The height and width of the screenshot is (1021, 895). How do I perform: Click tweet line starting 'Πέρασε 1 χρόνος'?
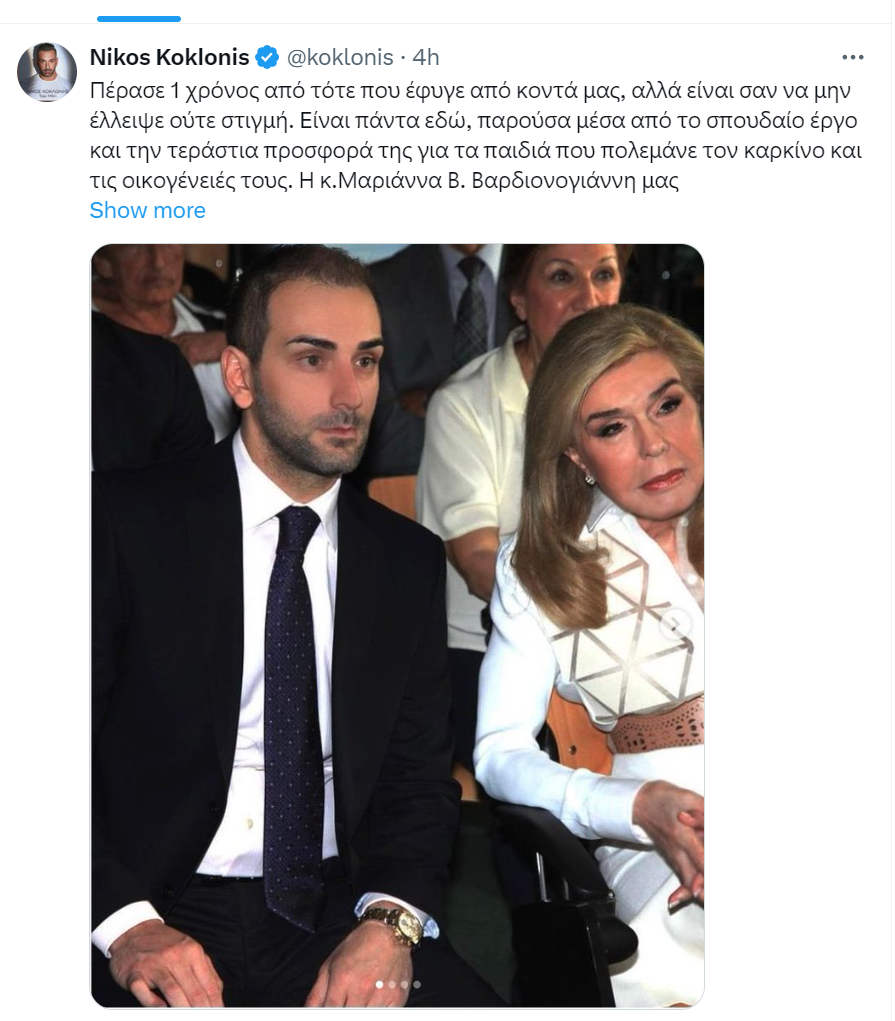[x=470, y=91]
